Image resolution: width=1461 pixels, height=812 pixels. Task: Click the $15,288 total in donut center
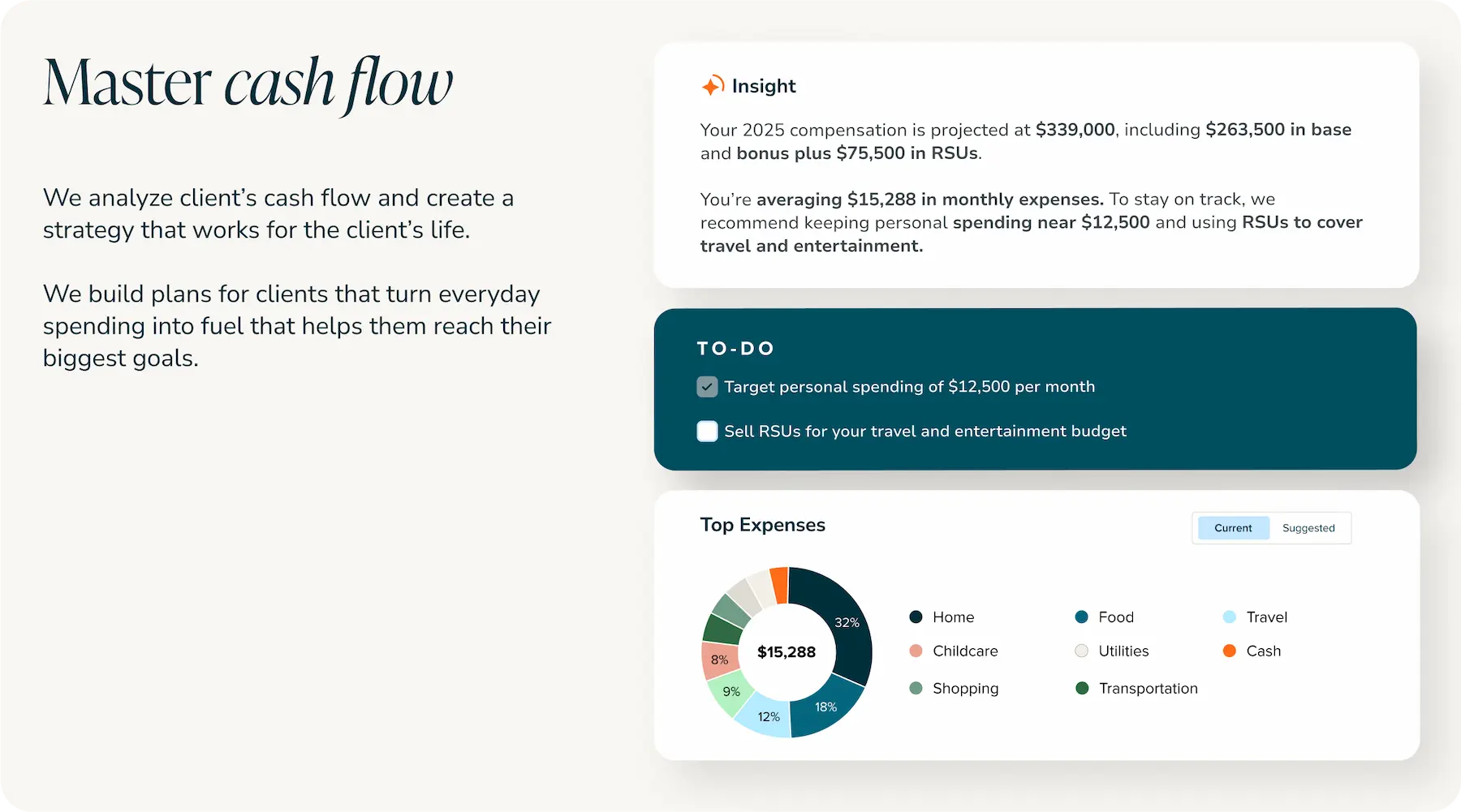coord(786,652)
